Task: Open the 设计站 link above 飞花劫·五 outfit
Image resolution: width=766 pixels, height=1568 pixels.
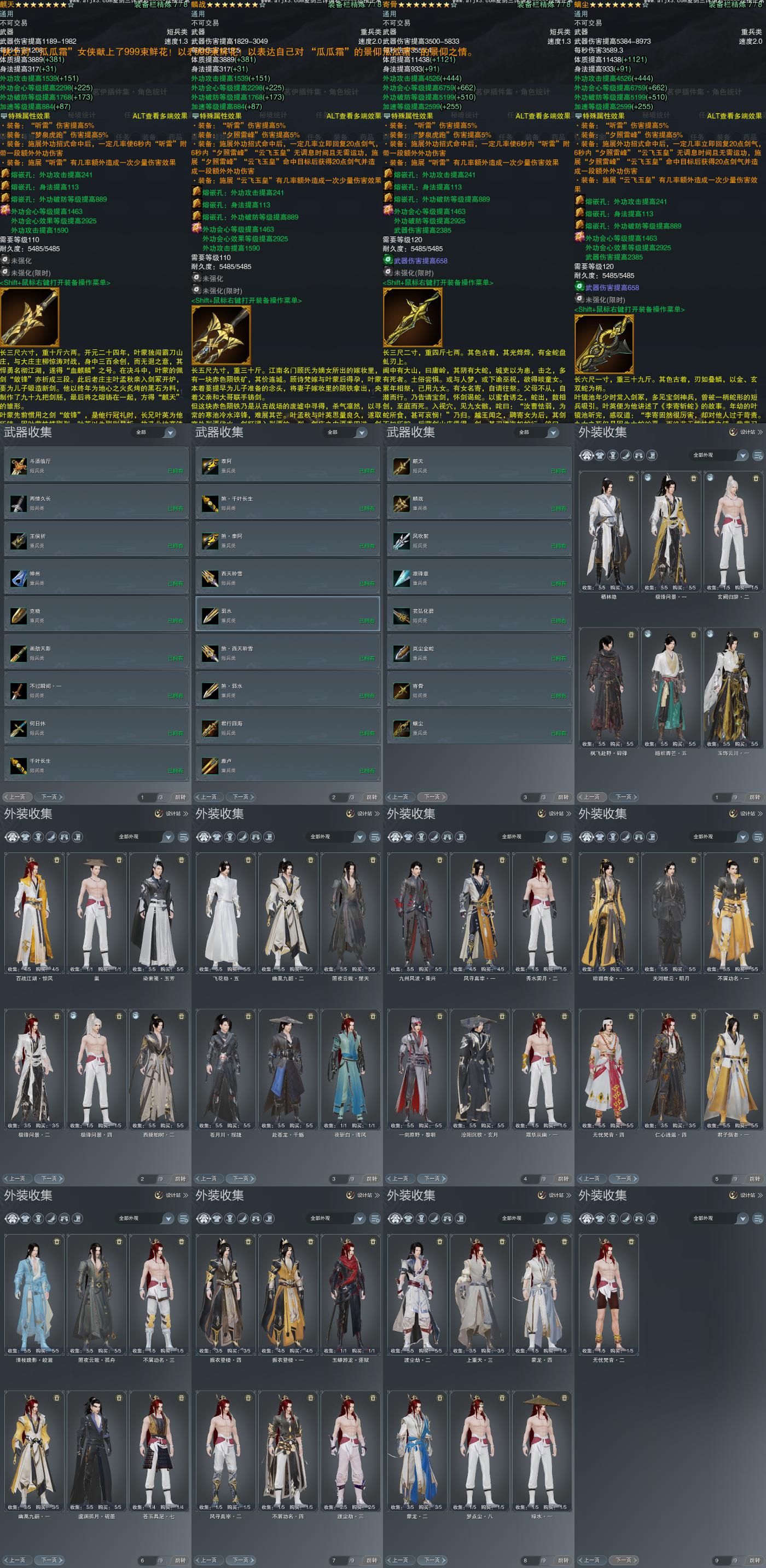Action: coord(363,813)
